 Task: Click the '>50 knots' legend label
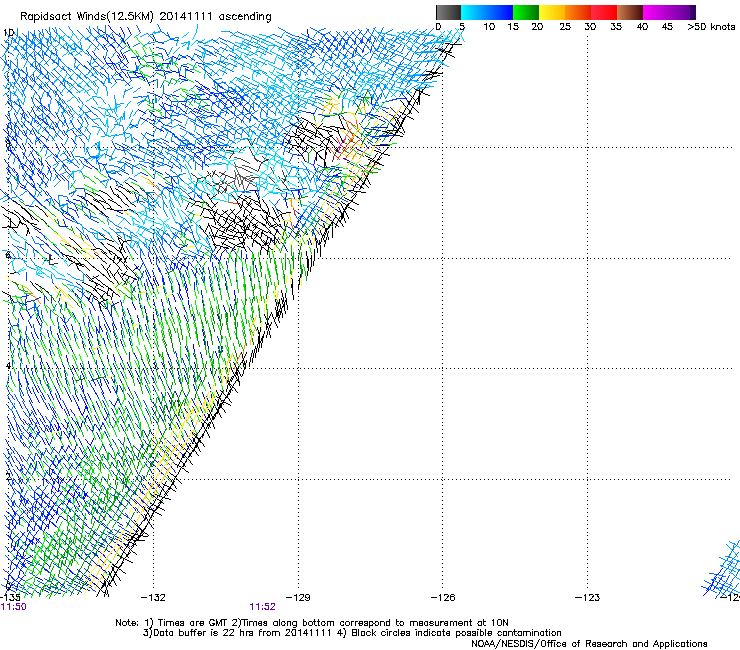pos(711,27)
